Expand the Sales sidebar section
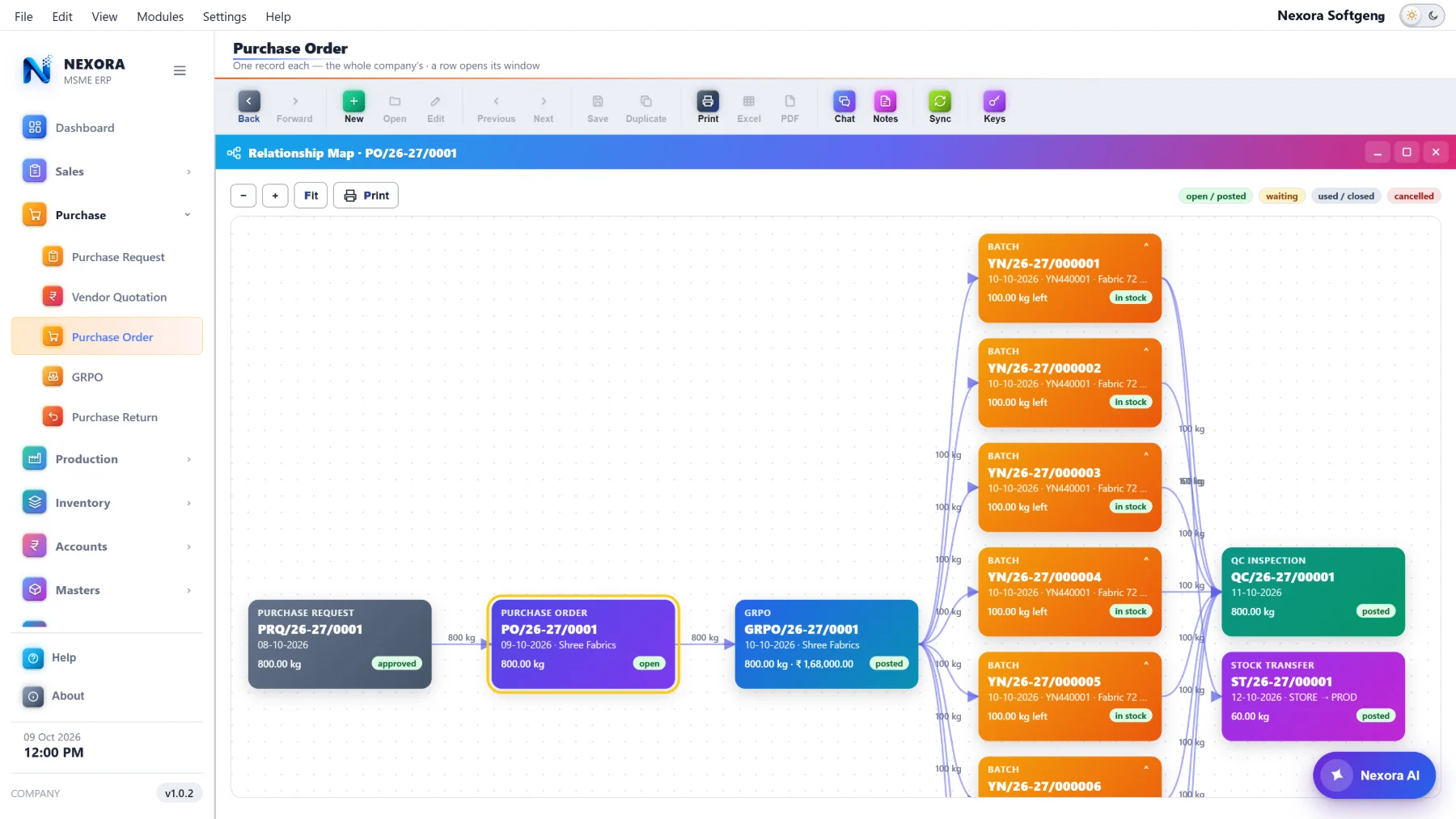 tap(107, 171)
